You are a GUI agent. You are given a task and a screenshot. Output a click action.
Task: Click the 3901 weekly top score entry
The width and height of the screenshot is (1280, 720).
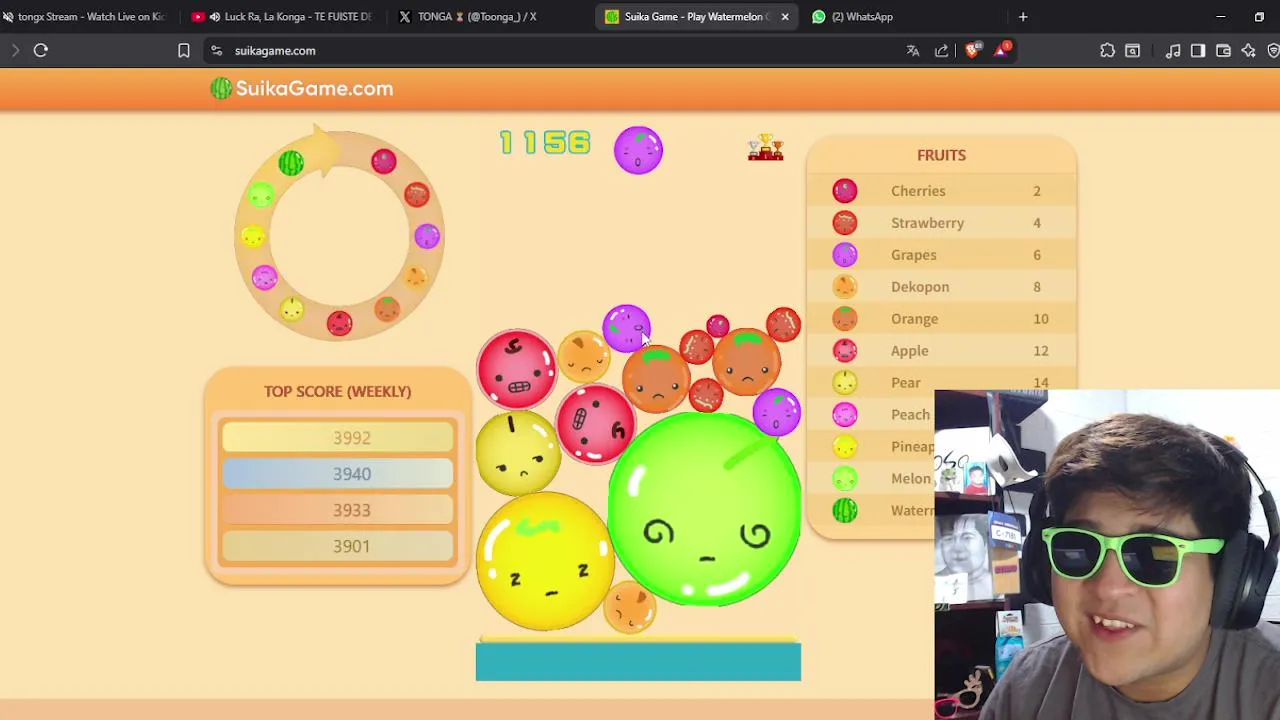338,546
